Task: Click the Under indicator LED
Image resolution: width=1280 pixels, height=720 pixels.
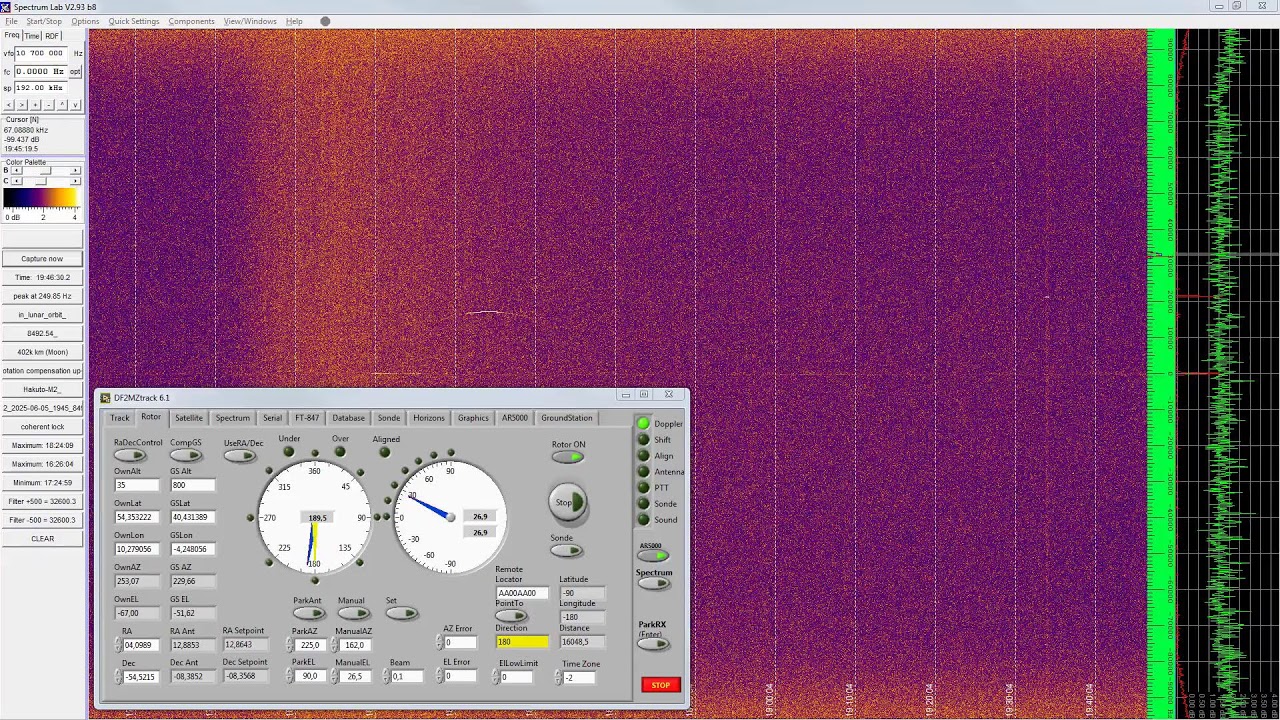Action: point(289,452)
